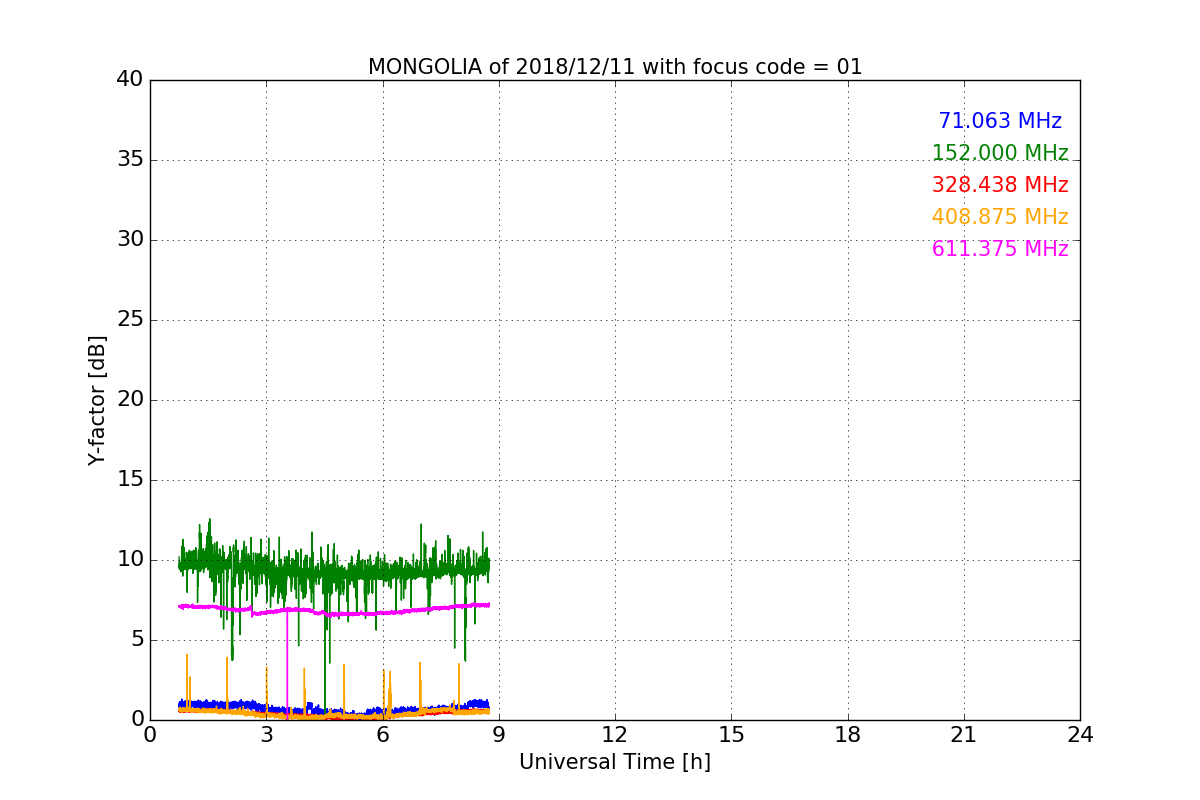Screen dimensions: 1200x800
Task: Click the 5 tick on the Y-factor axis
Action: [x=137, y=640]
